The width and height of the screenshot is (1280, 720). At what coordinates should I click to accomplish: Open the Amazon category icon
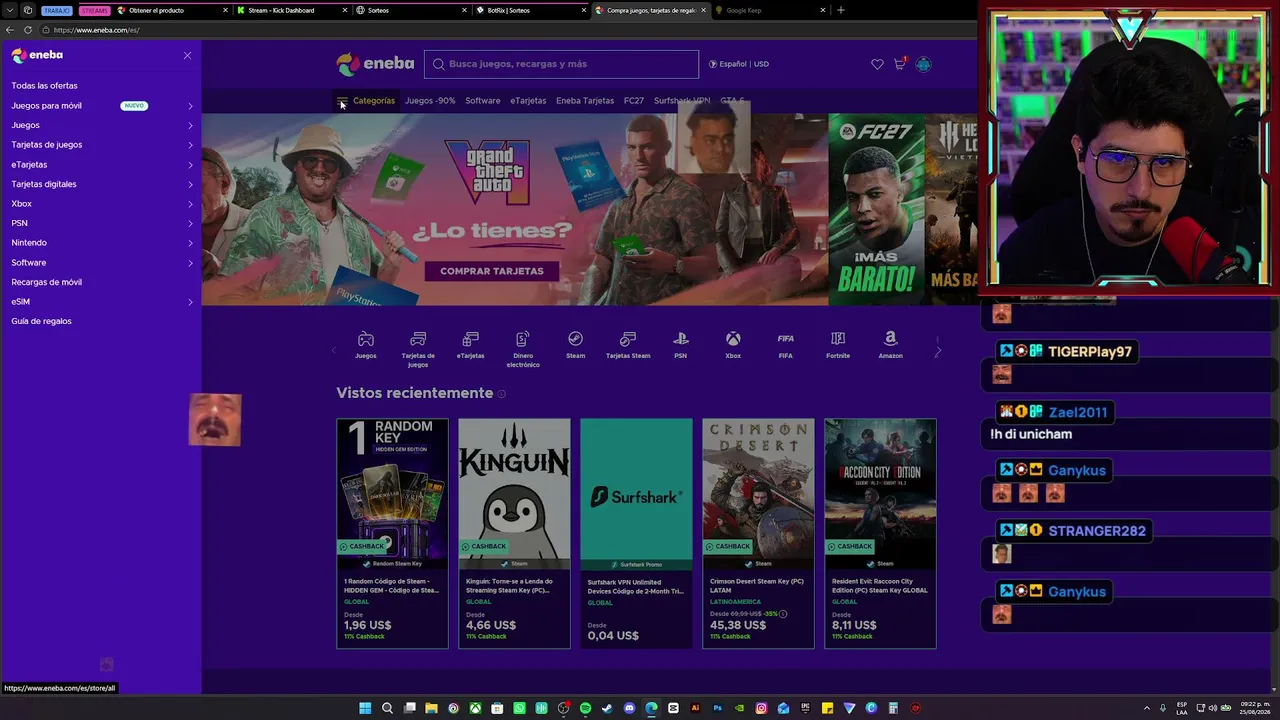pyautogui.click(x=890, y=345)
